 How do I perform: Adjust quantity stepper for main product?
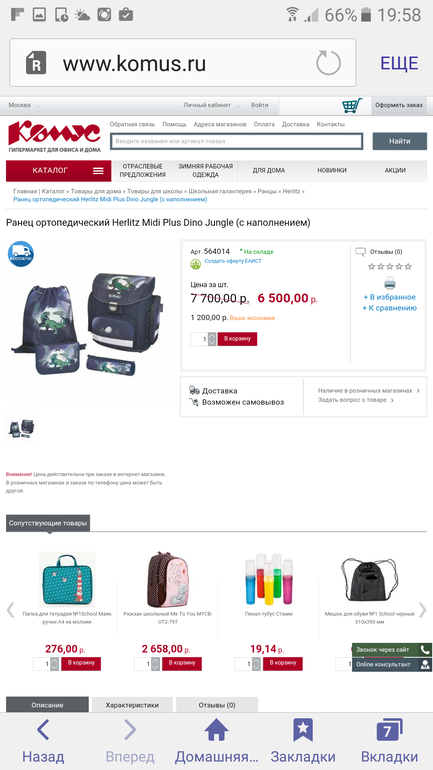point(212,339)
